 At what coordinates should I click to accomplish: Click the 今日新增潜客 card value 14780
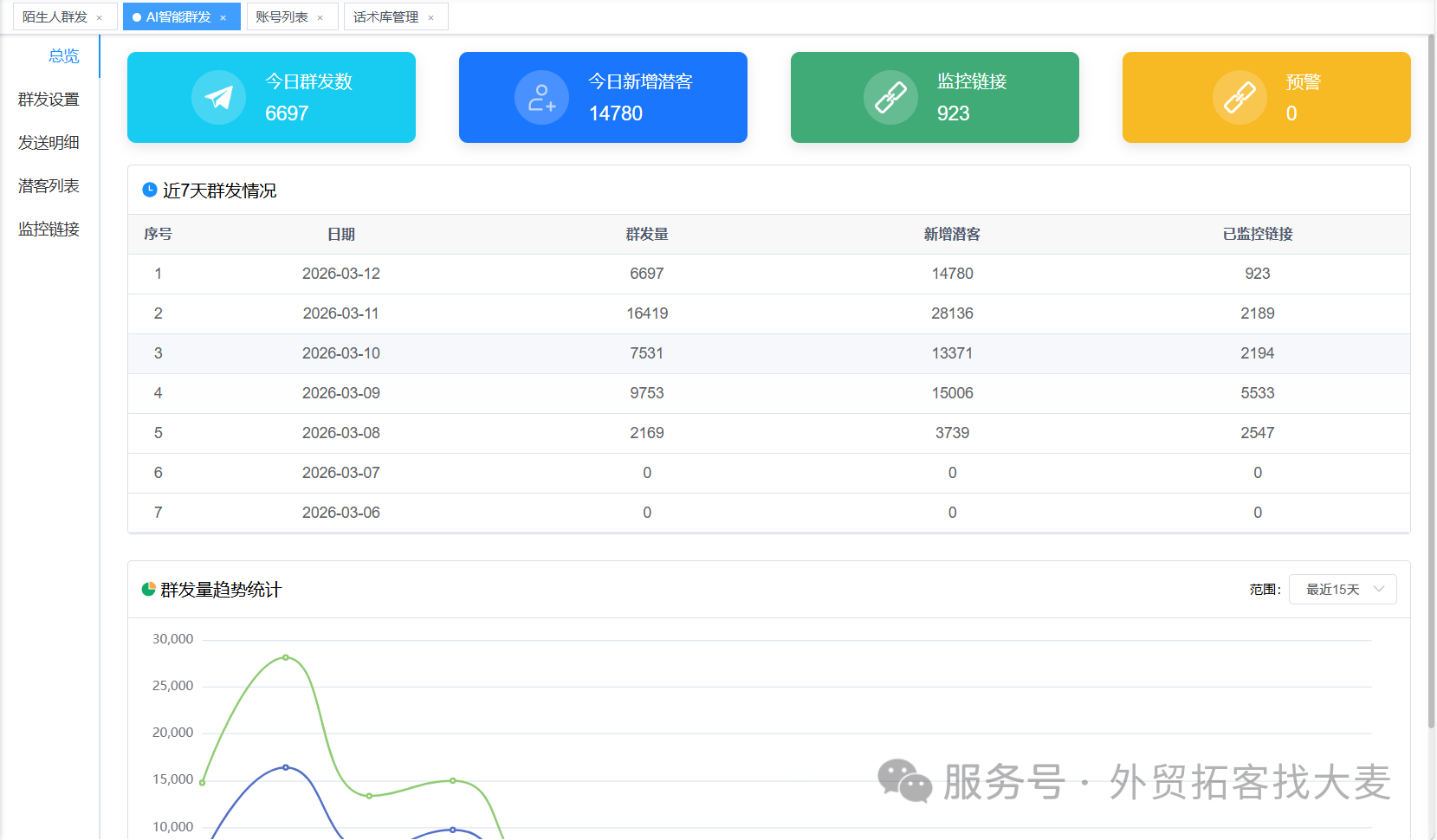tap(616, 113)
